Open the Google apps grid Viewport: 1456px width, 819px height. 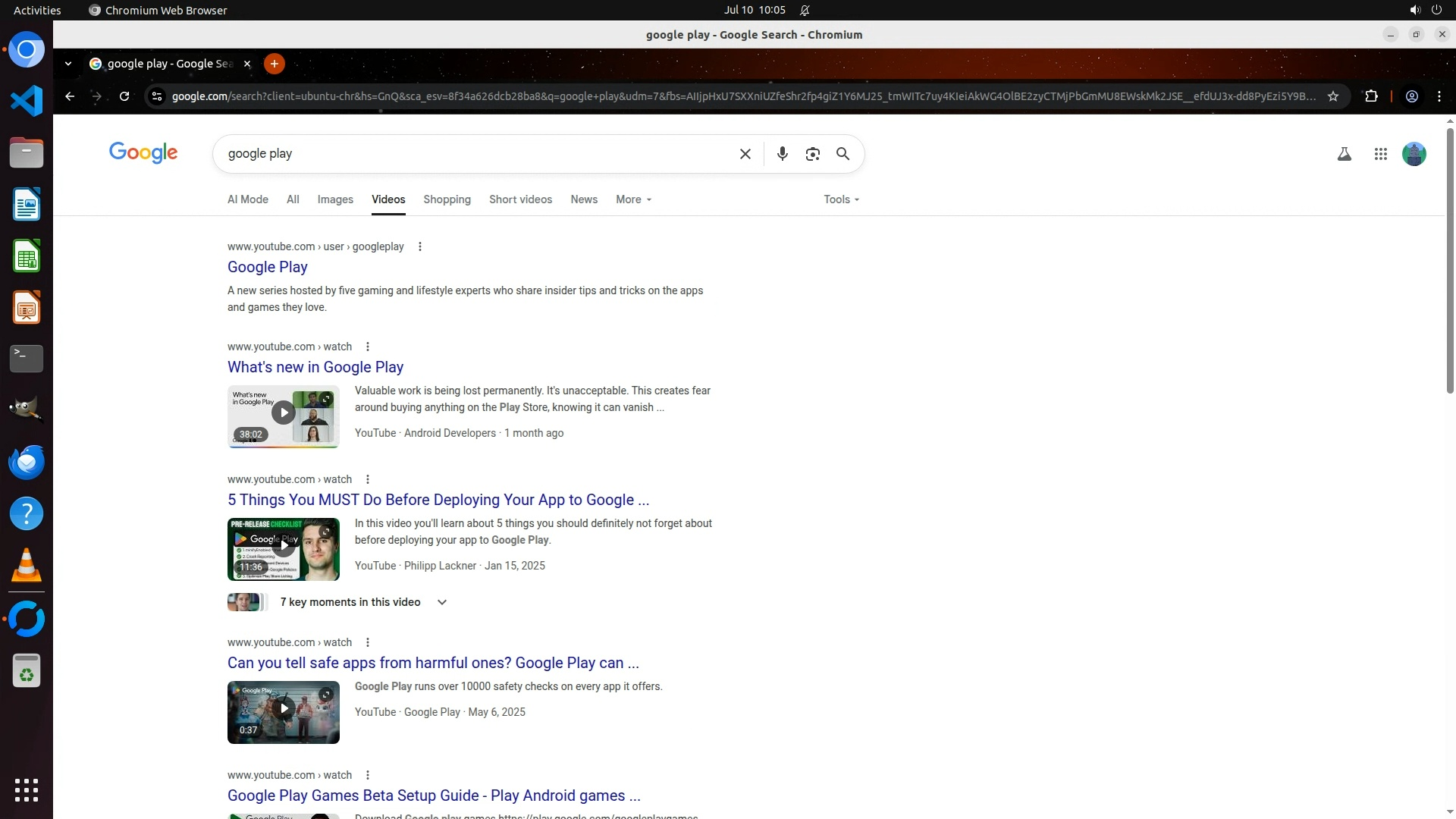point(1380,154)
